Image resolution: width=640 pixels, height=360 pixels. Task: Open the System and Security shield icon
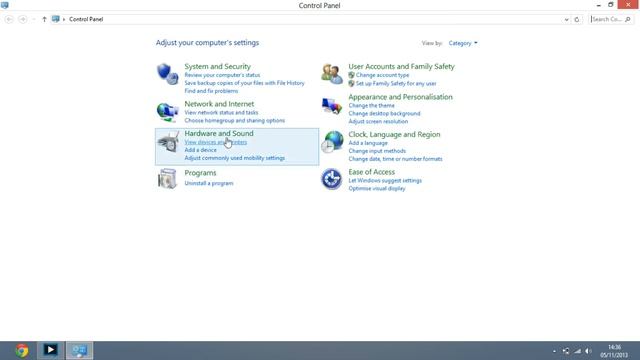coord(167,73)
